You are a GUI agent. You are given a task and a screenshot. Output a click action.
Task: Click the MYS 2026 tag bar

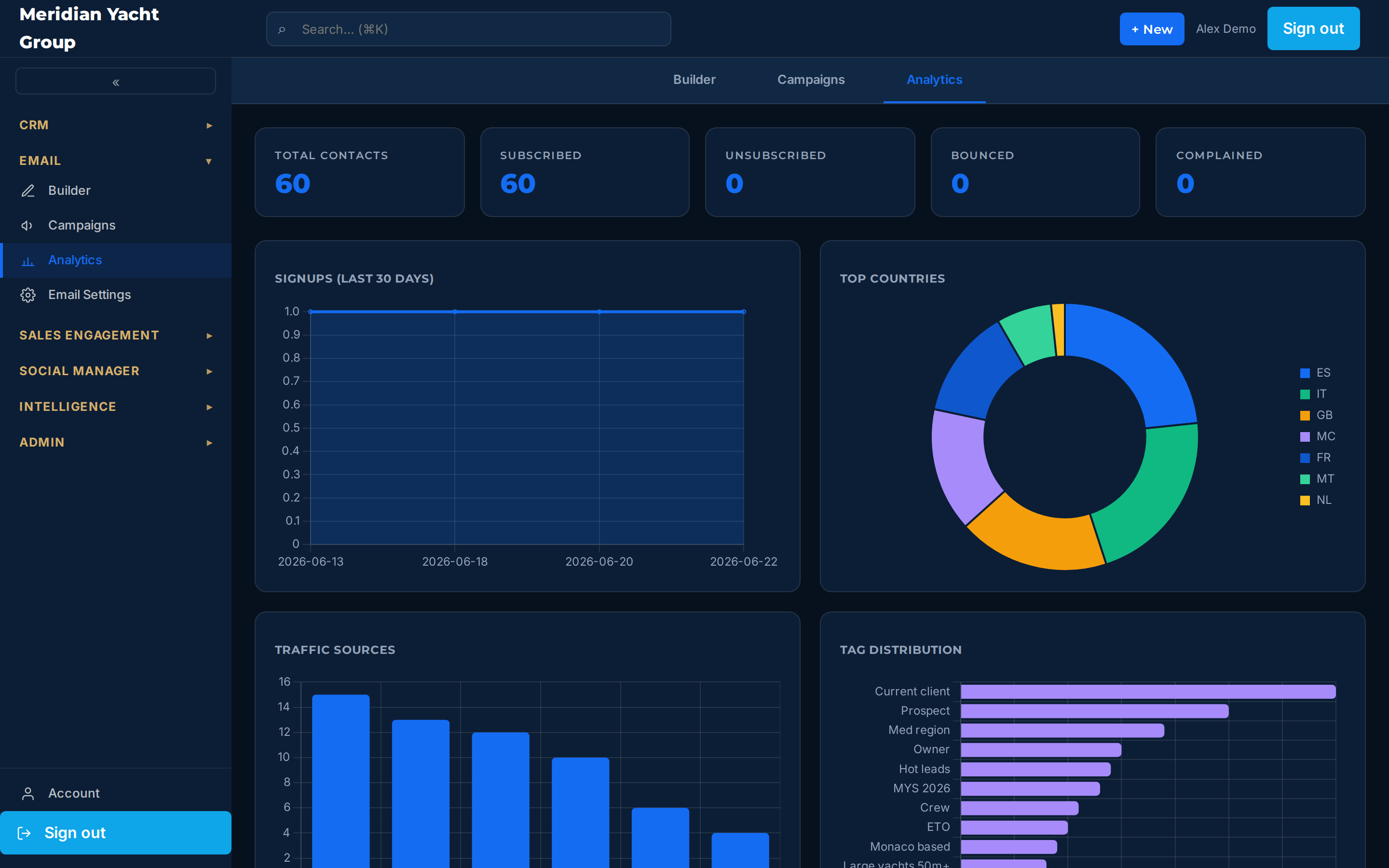(x=1030, y=789)
